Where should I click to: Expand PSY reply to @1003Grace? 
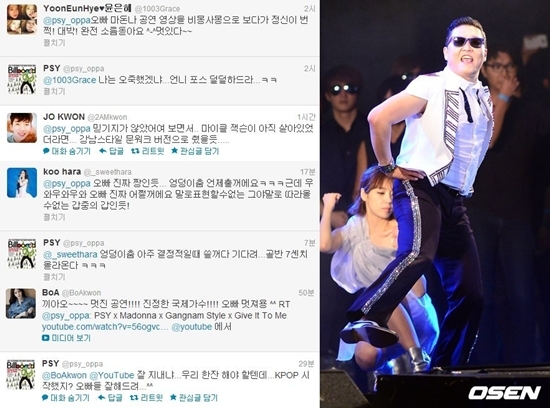pyautogui.click(x=54, y=91)
